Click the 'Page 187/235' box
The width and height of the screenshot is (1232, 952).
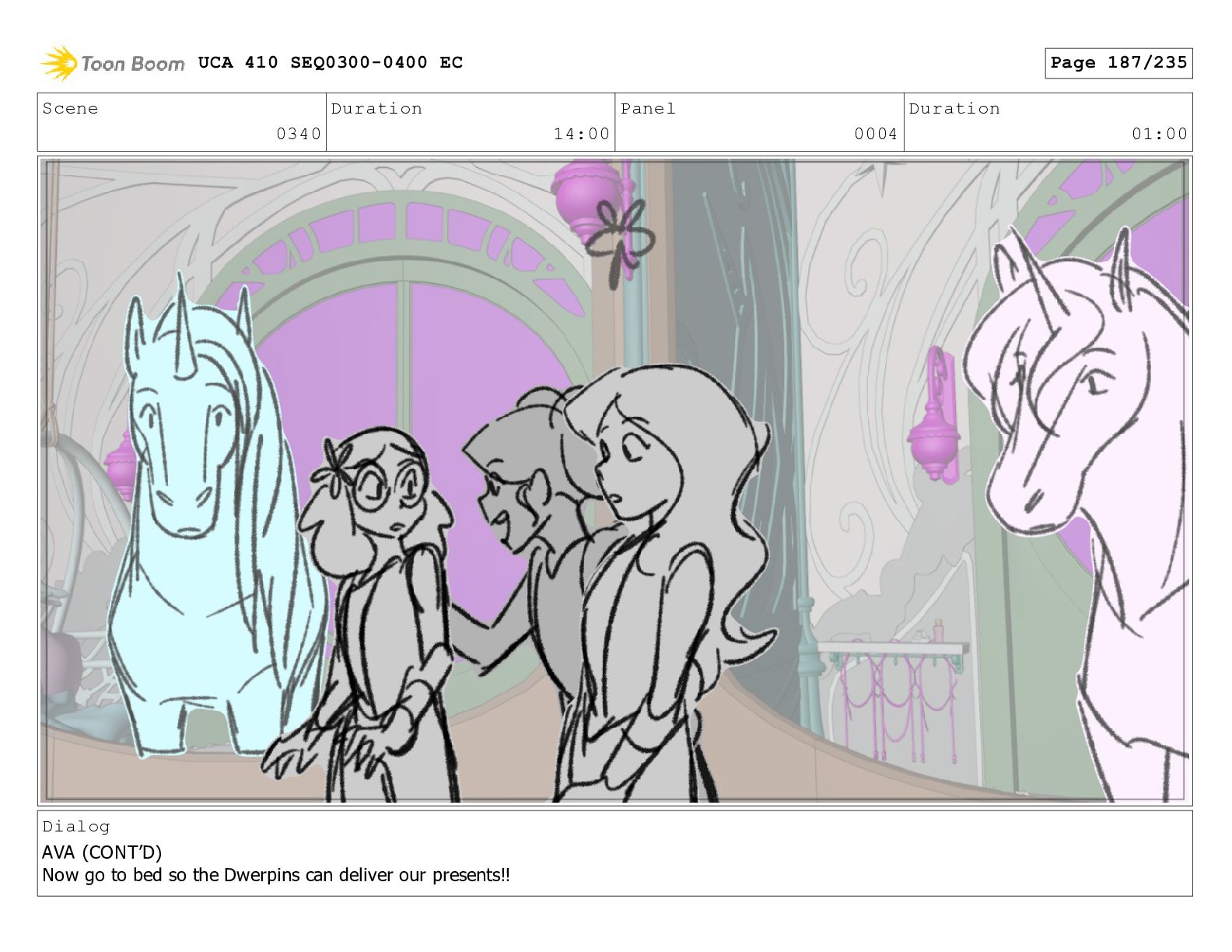(x=1118, y=63)
